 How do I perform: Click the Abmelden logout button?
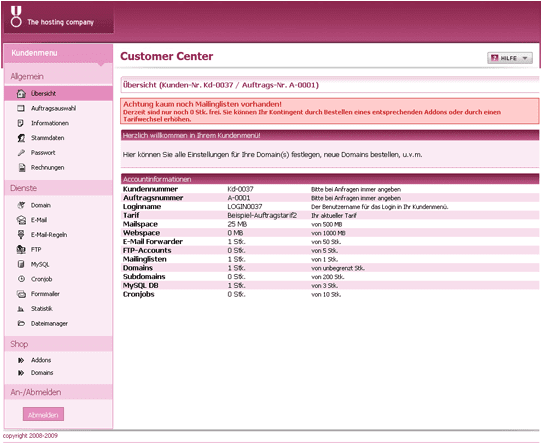43,415
